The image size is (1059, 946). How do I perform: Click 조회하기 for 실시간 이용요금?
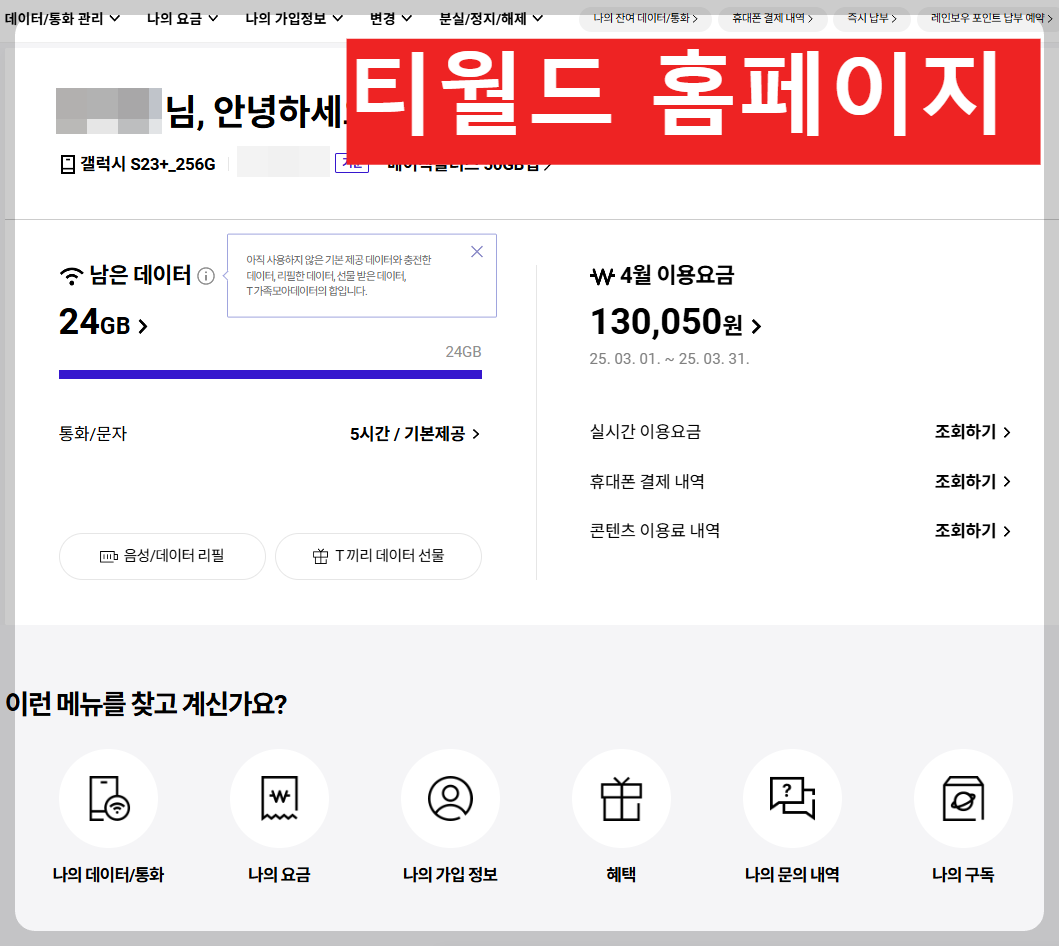973,431
